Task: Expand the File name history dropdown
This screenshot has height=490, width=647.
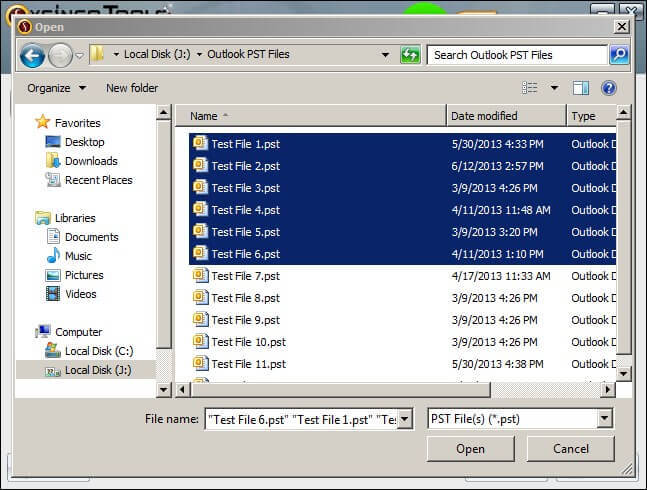Action: pyautogui.click(x=404, y=420)
